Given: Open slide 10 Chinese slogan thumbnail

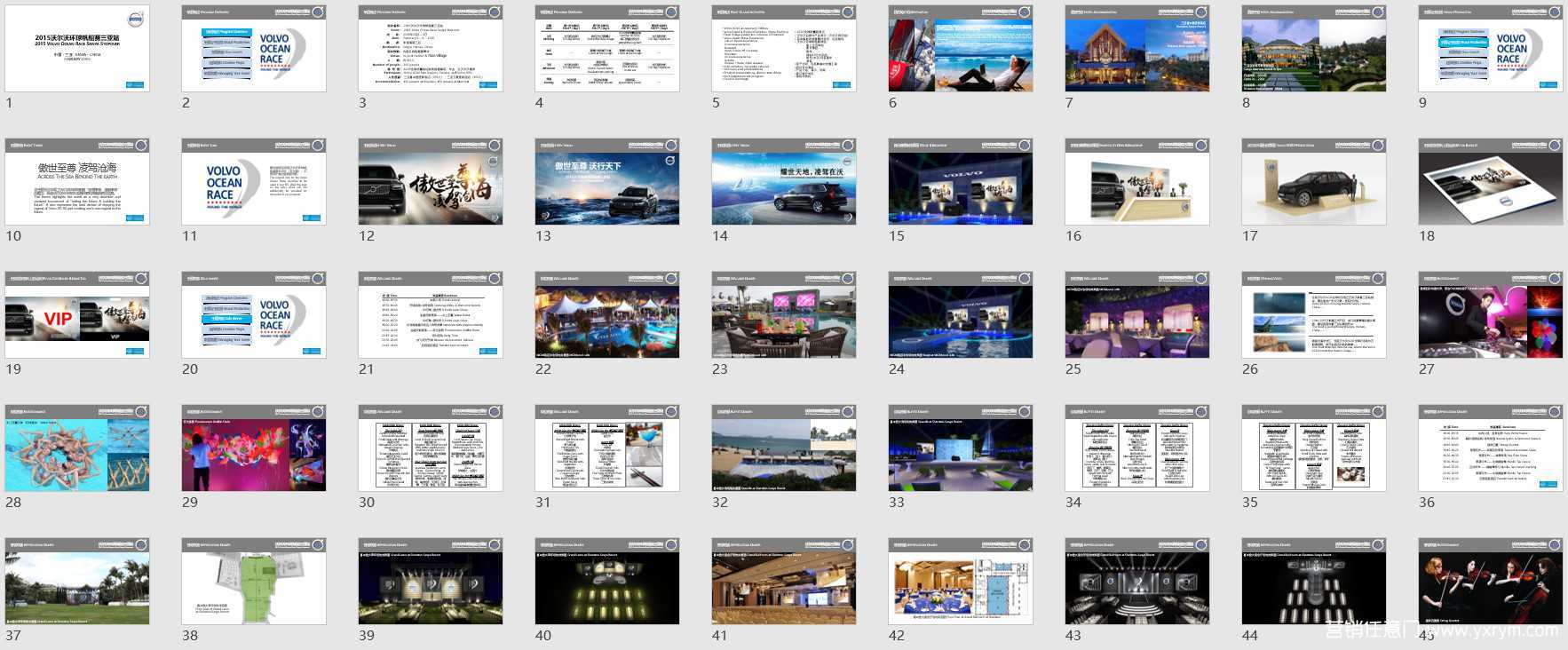Looking at the screenshot, I should pyautogui.click(x=77, y=181).
